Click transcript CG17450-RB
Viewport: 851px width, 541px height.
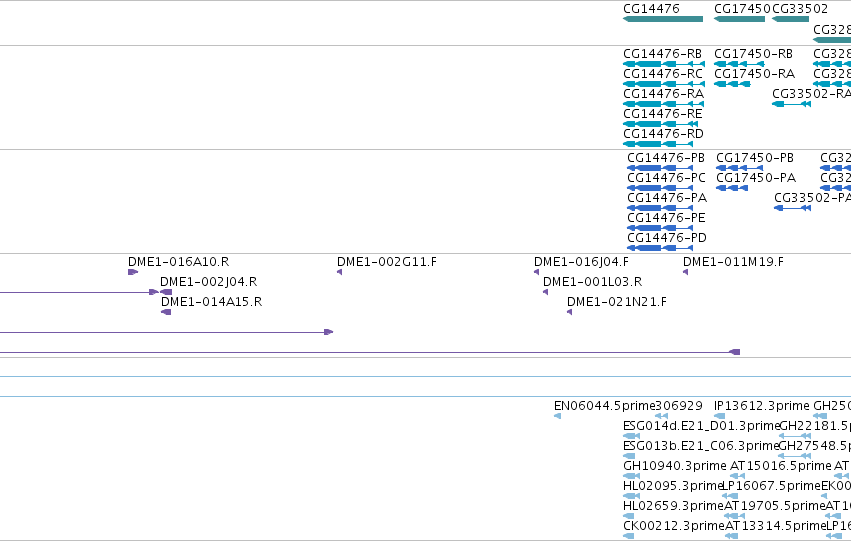point(753,54)
